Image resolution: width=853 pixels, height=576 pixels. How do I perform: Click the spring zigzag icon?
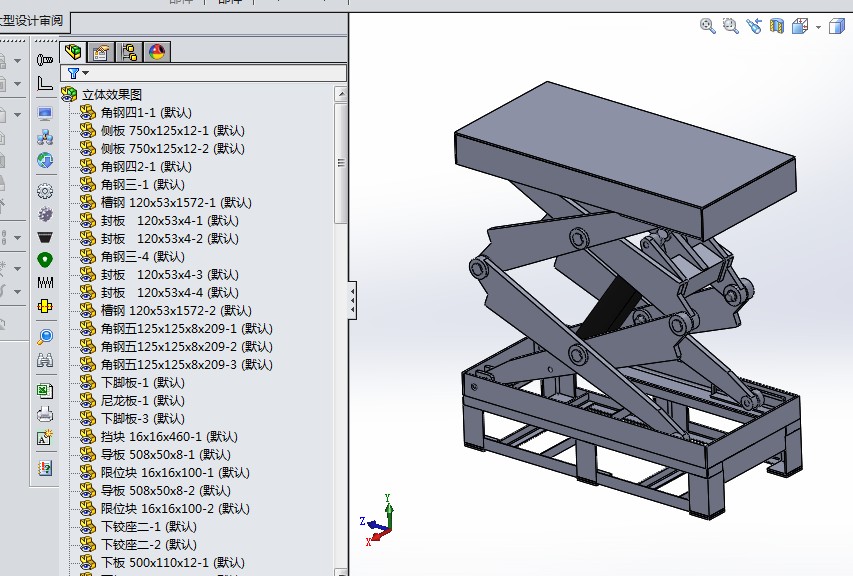[x=45, y=283]
